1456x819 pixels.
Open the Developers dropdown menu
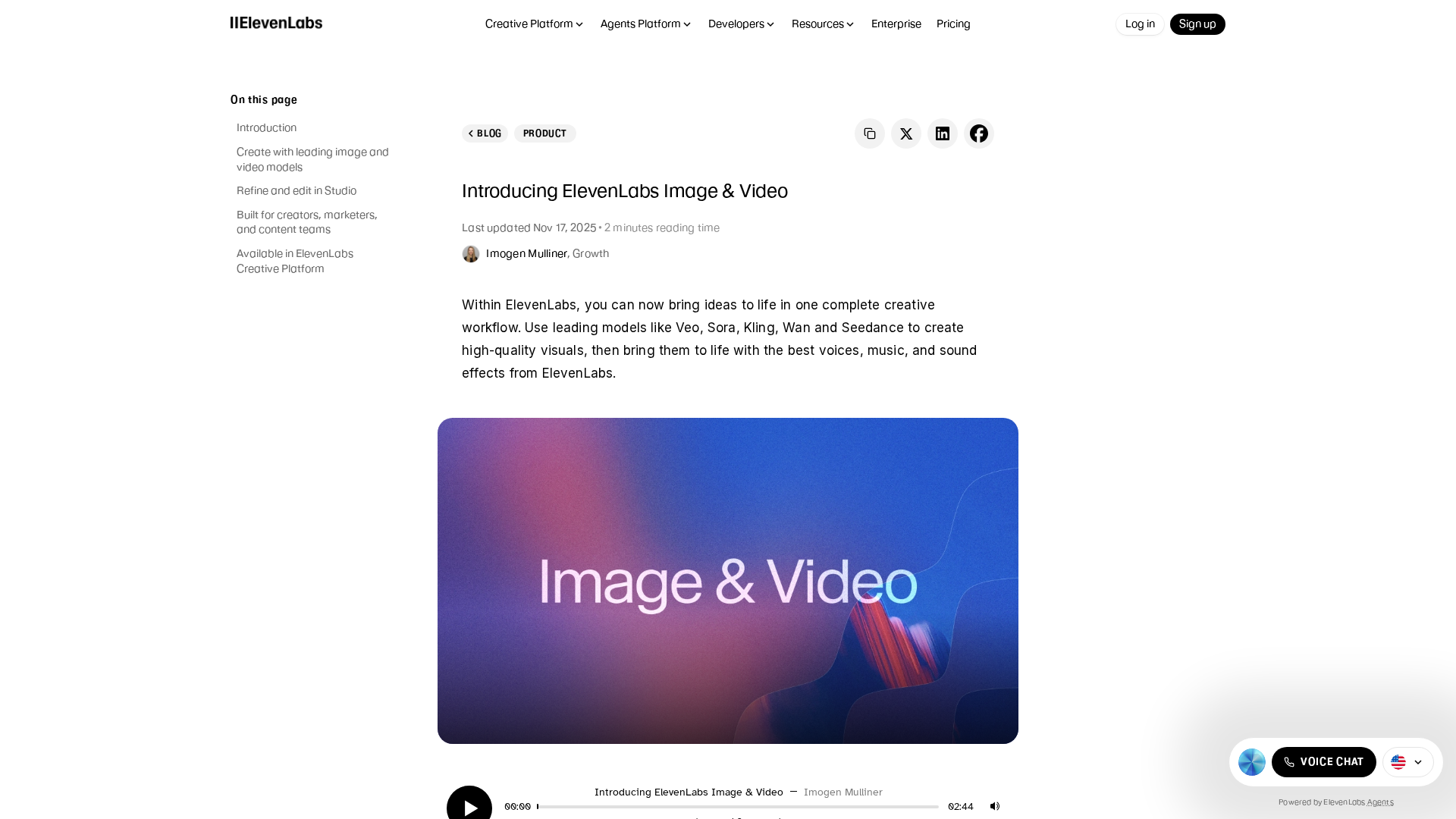coord(741,24)
